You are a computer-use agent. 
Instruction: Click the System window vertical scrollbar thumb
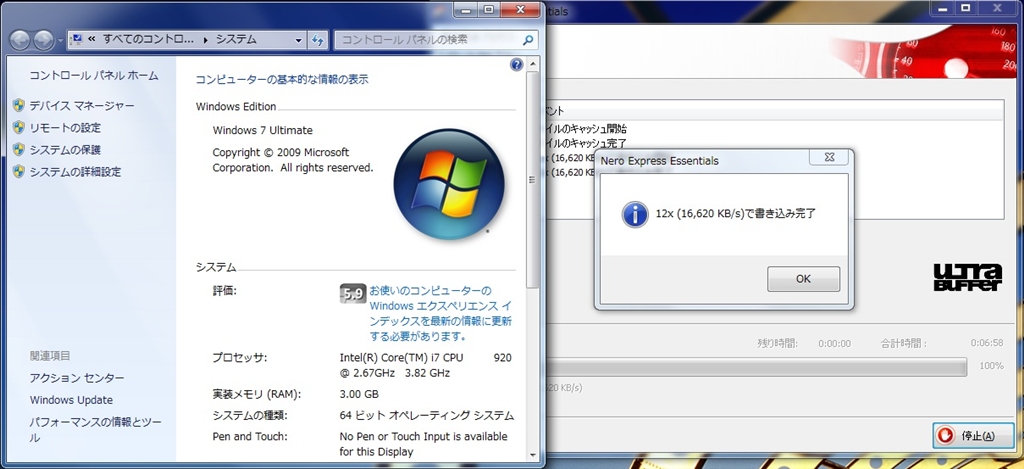[x=533, y=180]
